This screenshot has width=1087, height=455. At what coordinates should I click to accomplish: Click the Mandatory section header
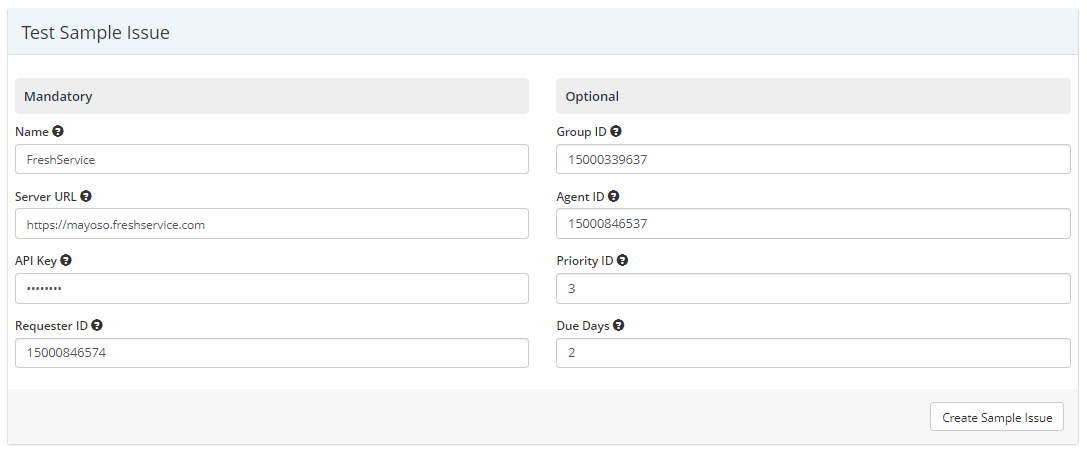coord(58,97)
